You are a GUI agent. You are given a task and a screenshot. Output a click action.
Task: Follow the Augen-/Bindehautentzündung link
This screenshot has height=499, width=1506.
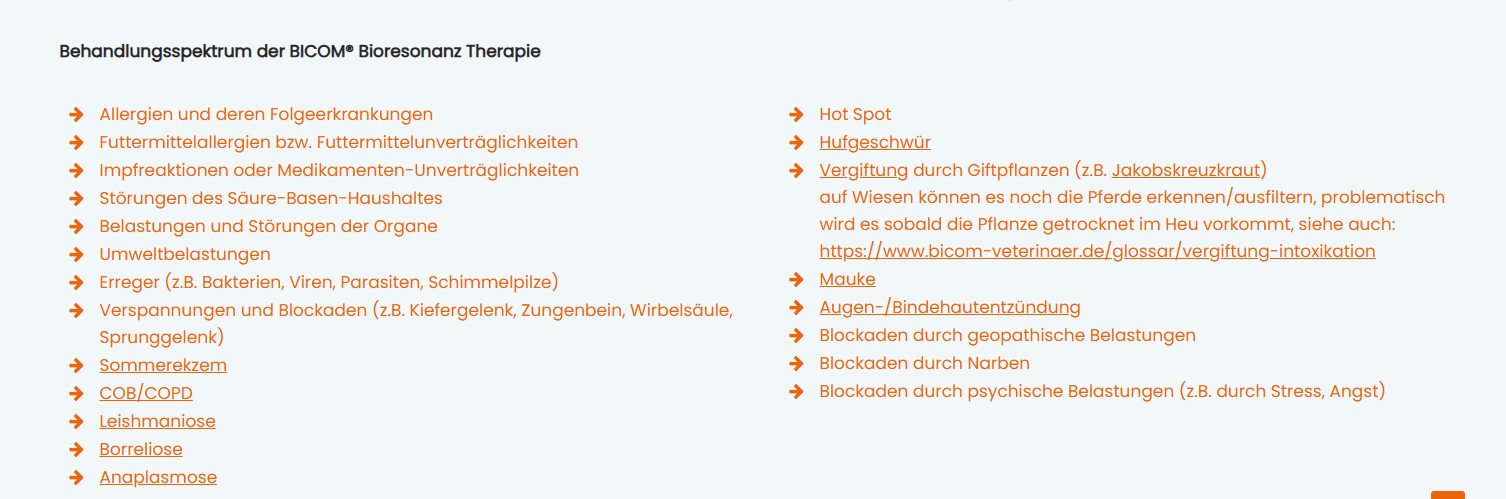click(949, 308)
